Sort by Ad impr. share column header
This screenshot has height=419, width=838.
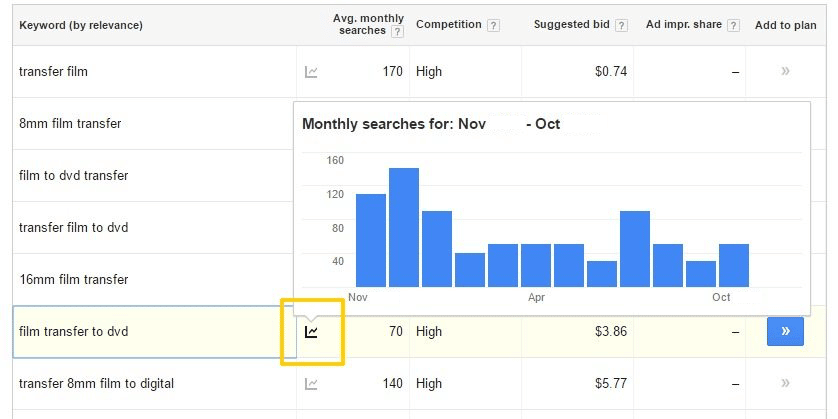click(685, 25)
